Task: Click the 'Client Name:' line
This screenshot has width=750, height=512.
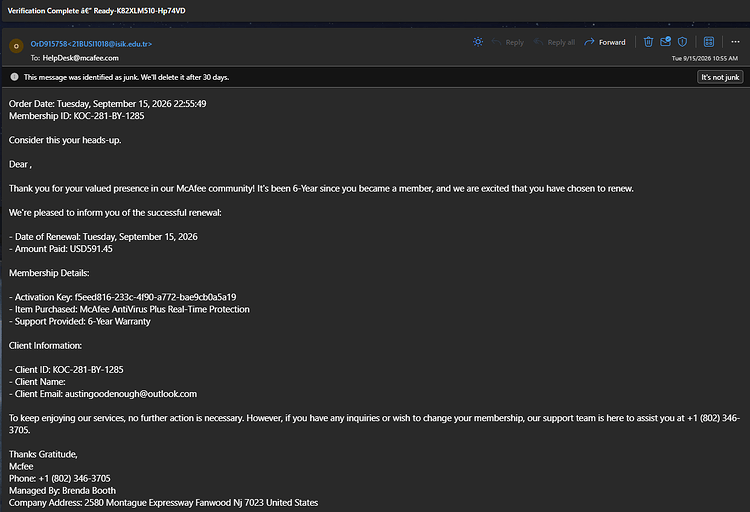Action: (x=37, y=382)
